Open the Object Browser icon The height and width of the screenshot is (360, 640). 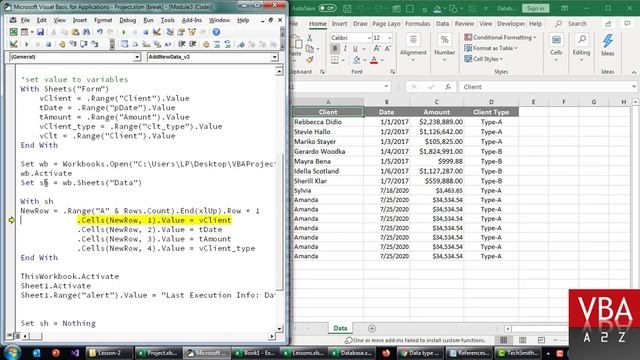[192, 32]
